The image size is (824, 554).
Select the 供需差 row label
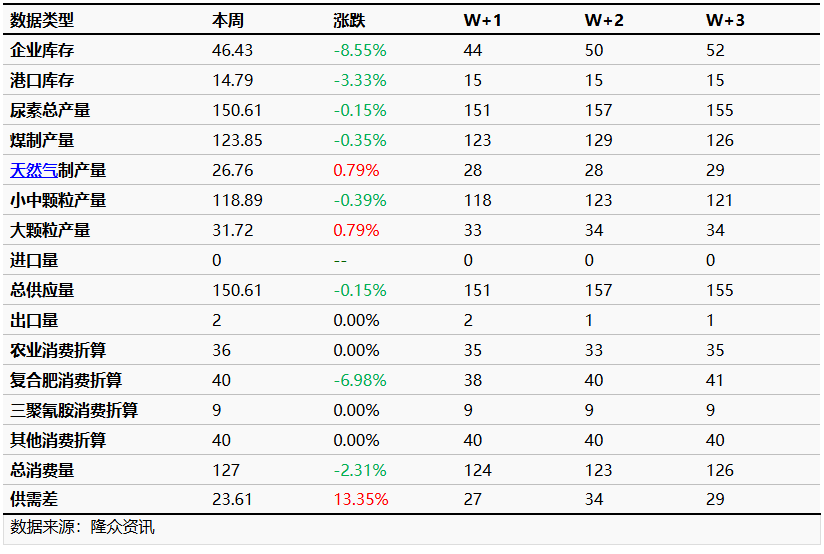pos(34,500)
